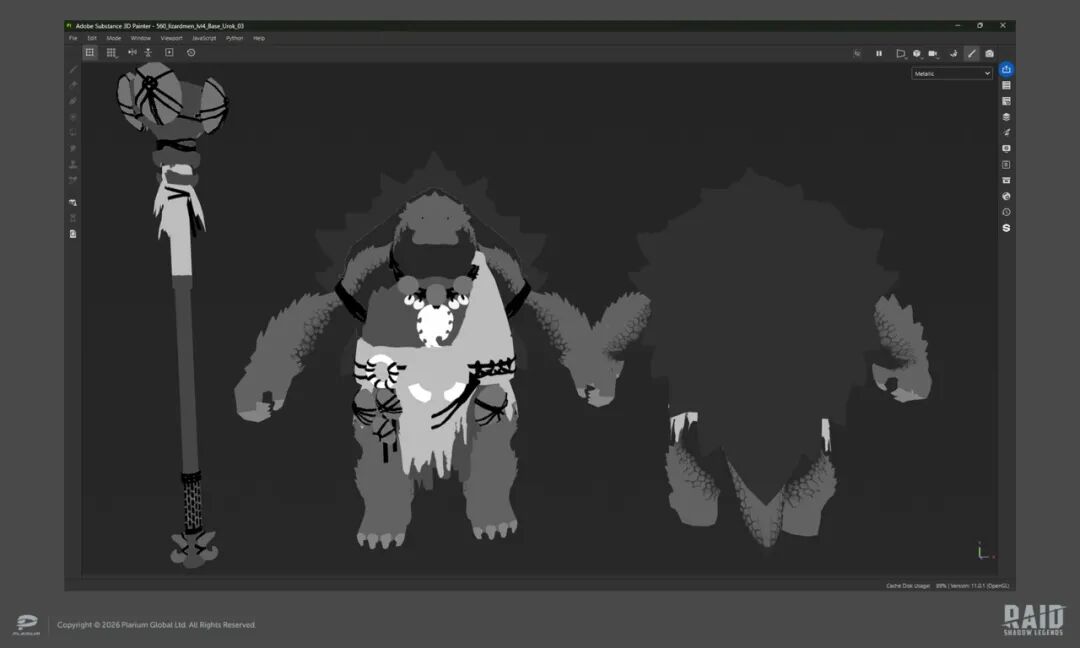Open the globe panel icon in right dock

[1006, 196]
